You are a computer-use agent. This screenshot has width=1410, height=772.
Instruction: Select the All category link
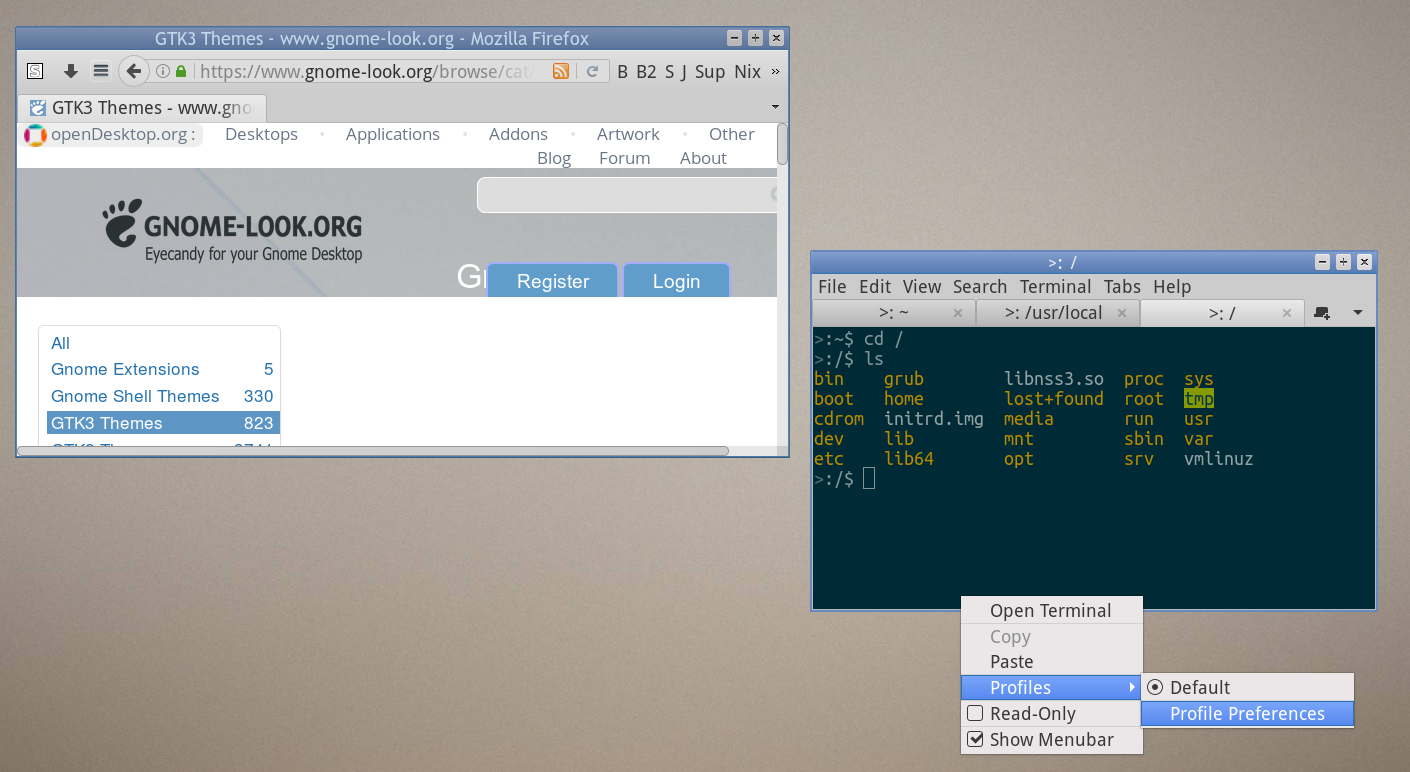pos(61,343)
